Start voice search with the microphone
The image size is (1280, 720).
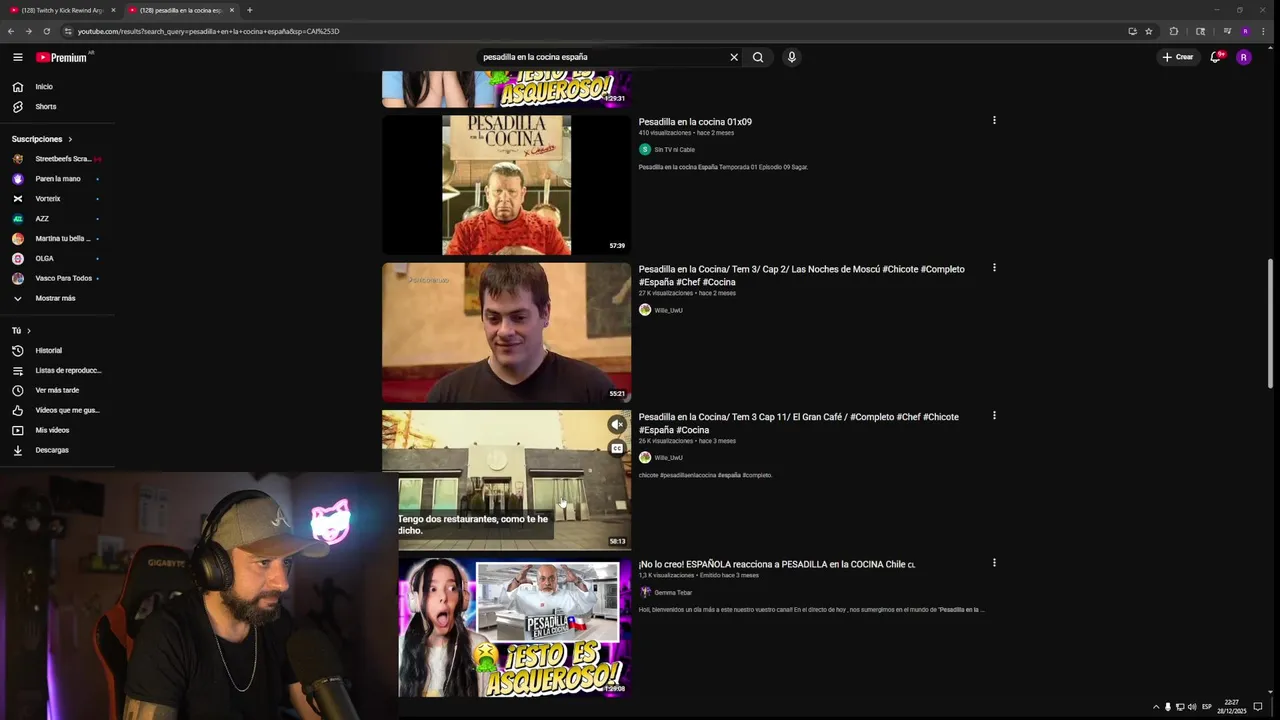[x=791, y=57]
